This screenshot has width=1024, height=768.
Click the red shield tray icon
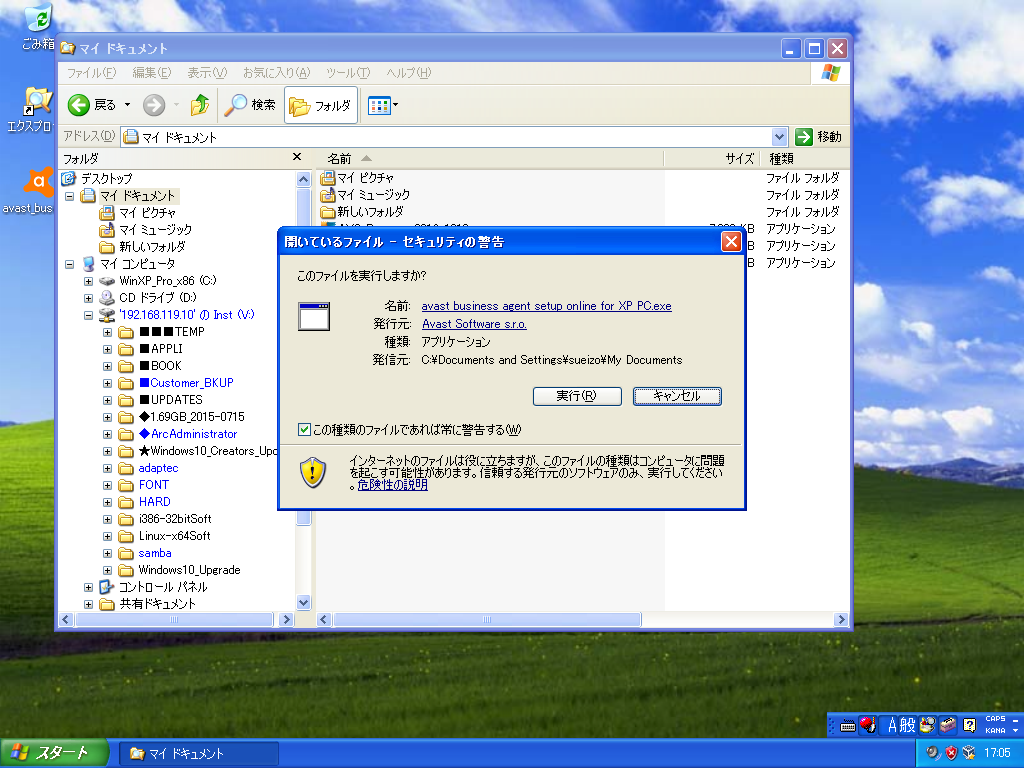(x=951, y=753)
